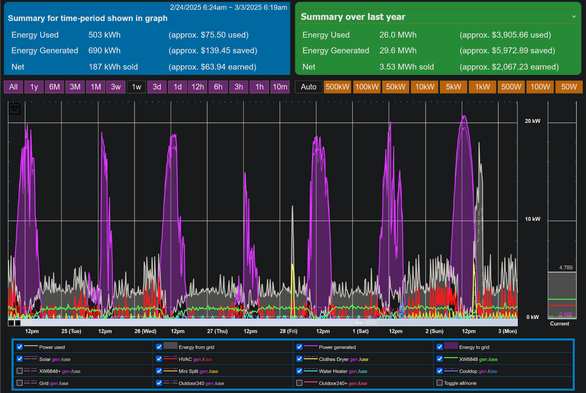
Task: Choose the 1M time range
Action: point(96,87)
